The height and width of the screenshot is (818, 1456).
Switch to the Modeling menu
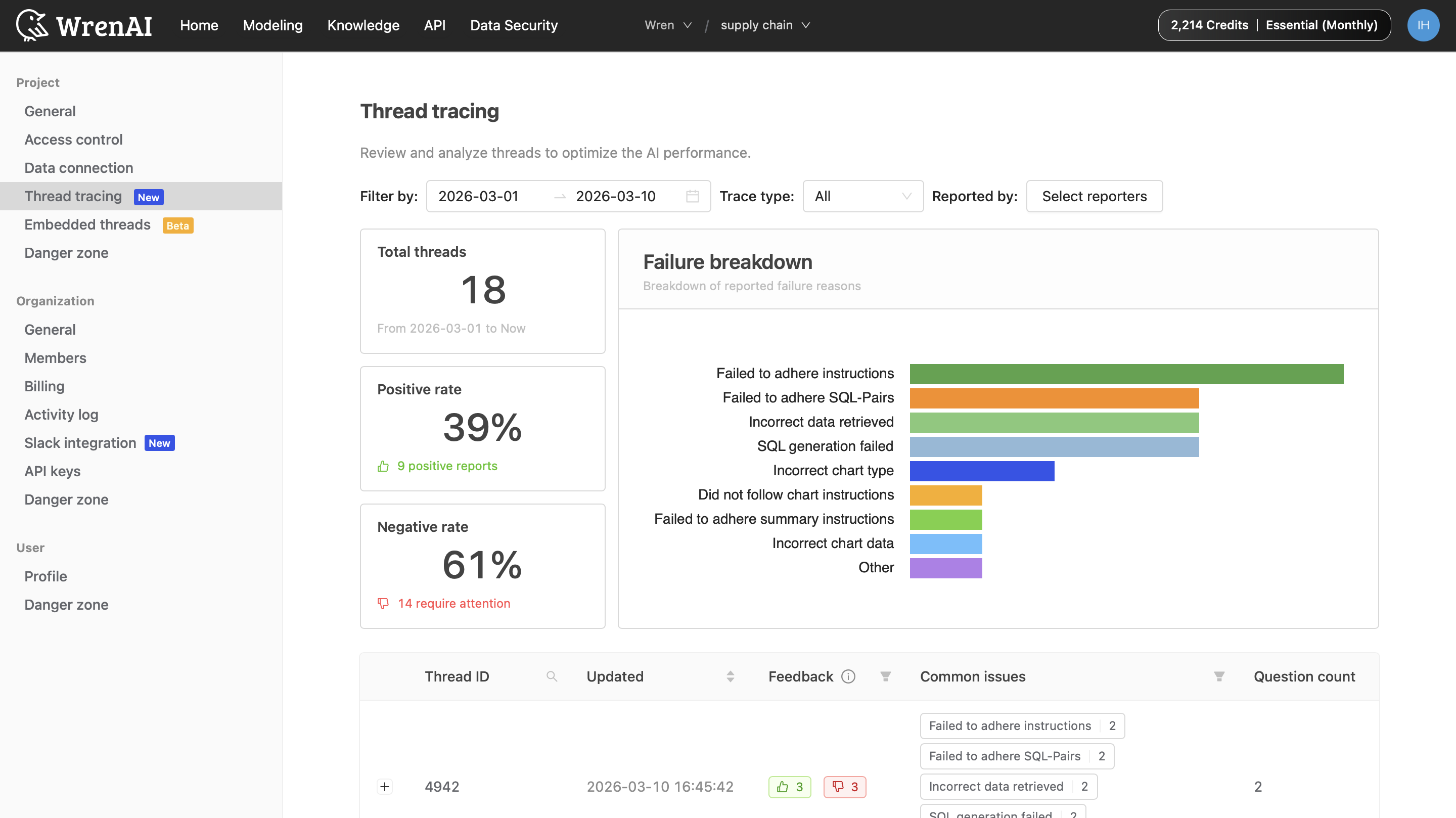272,25
